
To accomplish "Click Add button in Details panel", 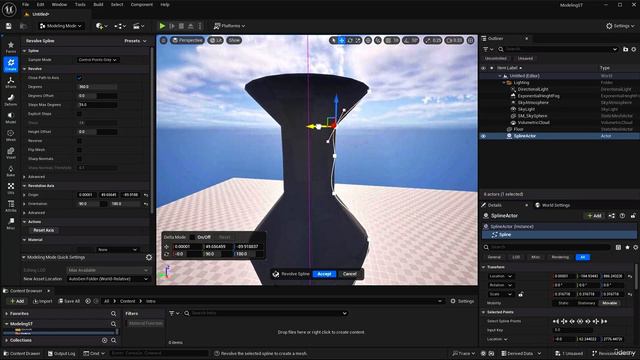I will 594,216.
